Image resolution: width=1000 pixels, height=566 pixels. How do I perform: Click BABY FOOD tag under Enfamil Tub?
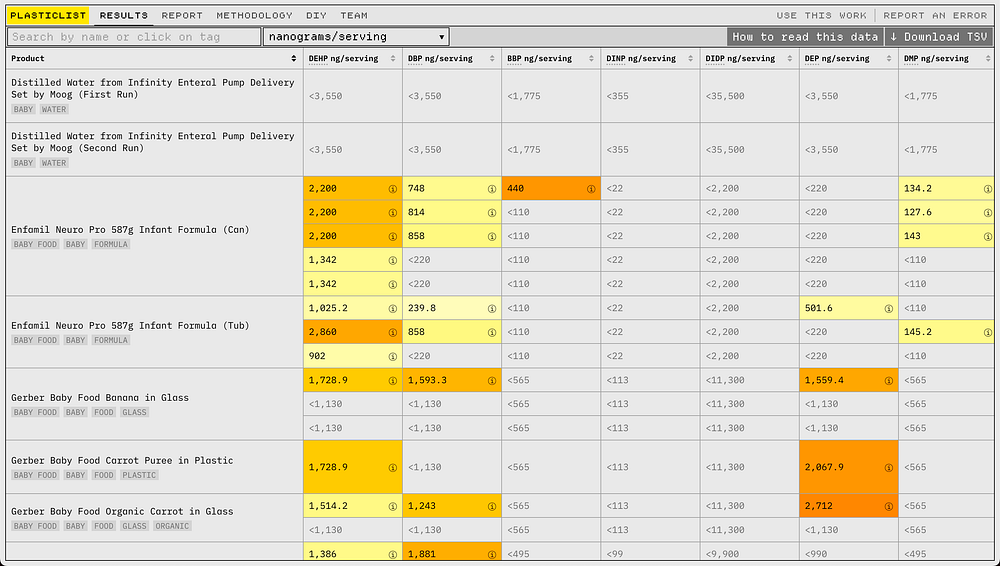click(x=35, y=340)
